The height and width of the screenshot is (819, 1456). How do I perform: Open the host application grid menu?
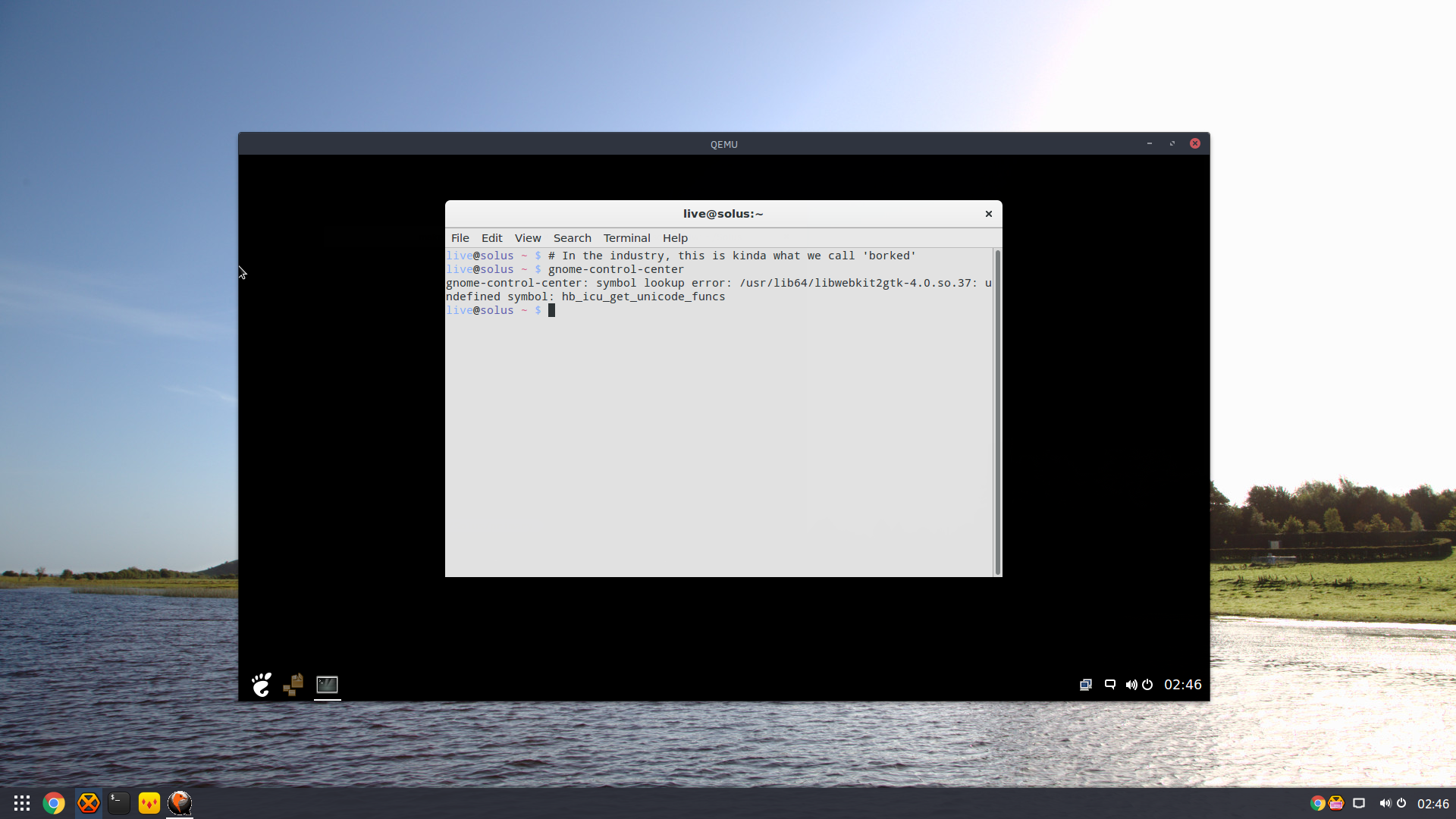tap(22, 803)
